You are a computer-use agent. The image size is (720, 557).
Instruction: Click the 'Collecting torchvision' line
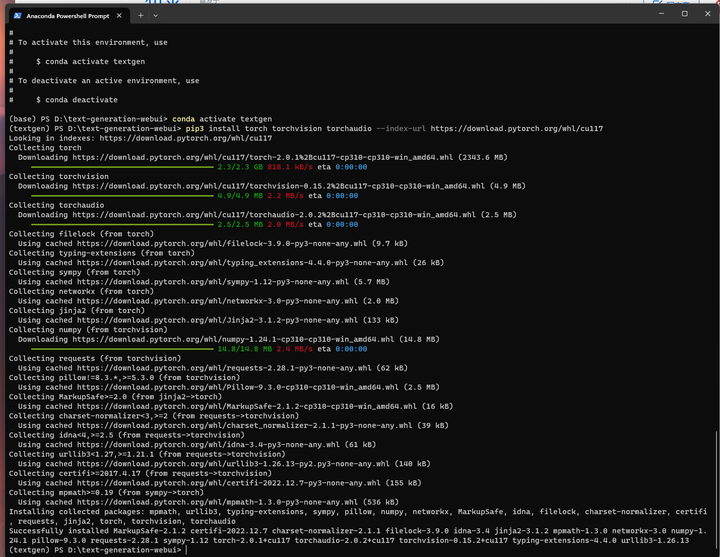[x=58, y=176]
